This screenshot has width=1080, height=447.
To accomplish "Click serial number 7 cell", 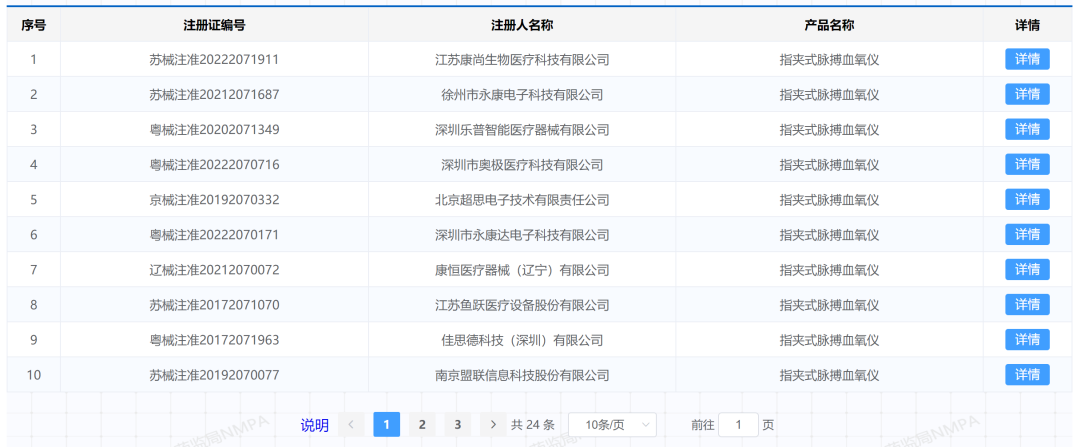I will (34, 270).
